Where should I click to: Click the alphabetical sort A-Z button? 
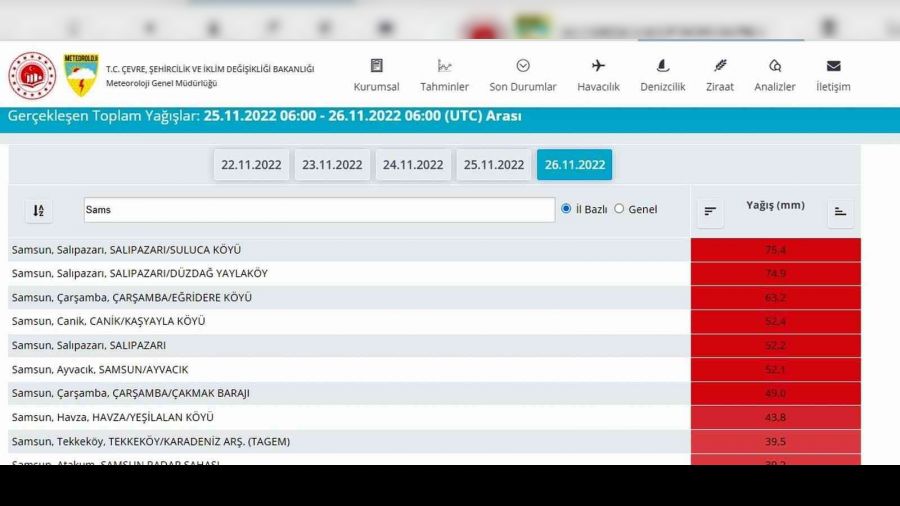pos(39,210)
